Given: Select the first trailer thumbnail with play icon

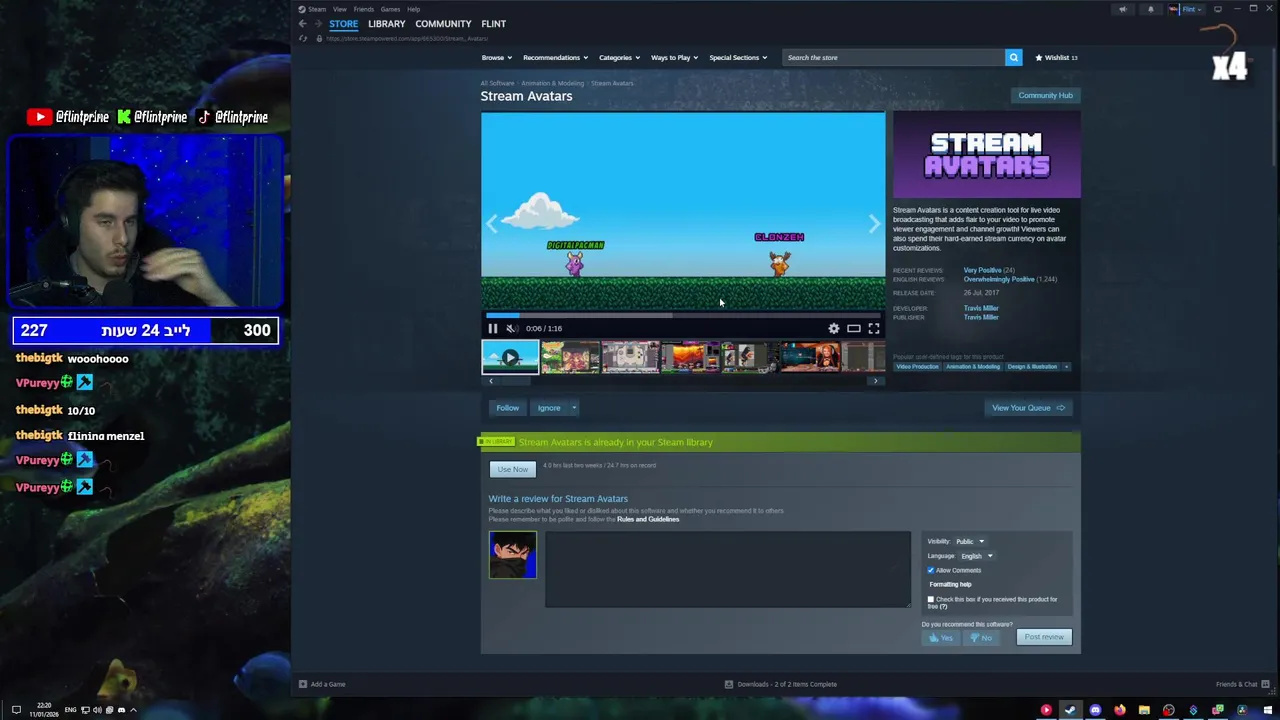Looking at the screenshot, I should [x=510, y=357].
